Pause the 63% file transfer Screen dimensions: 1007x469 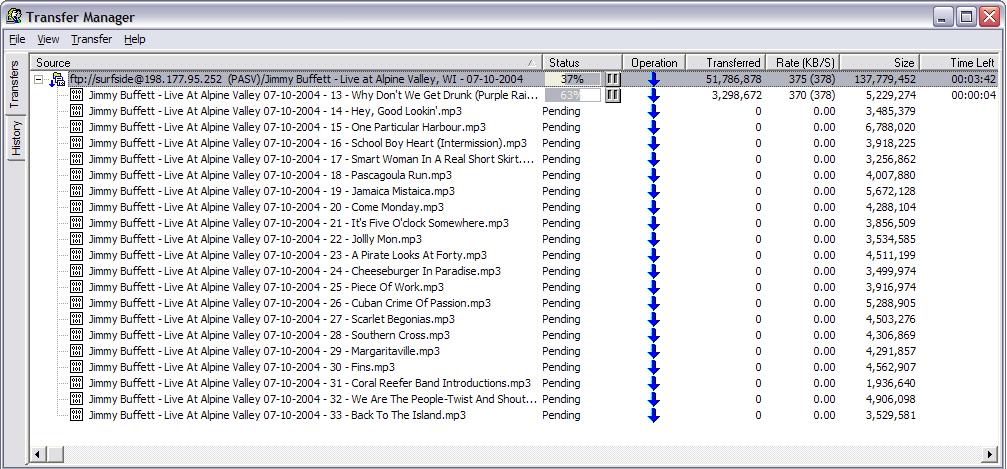[613, 95]
